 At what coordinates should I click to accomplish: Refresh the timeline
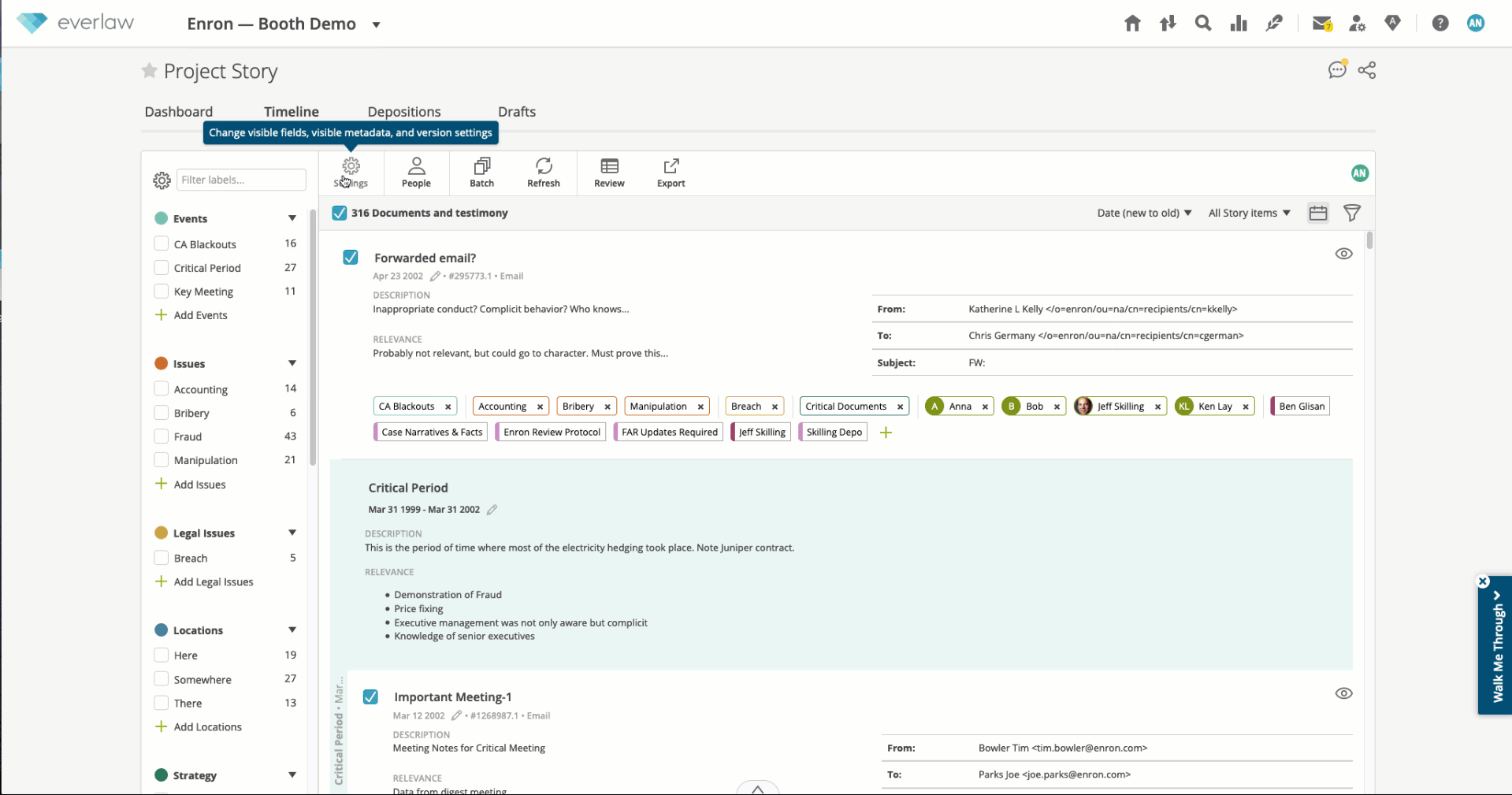[x=544, y=173]
